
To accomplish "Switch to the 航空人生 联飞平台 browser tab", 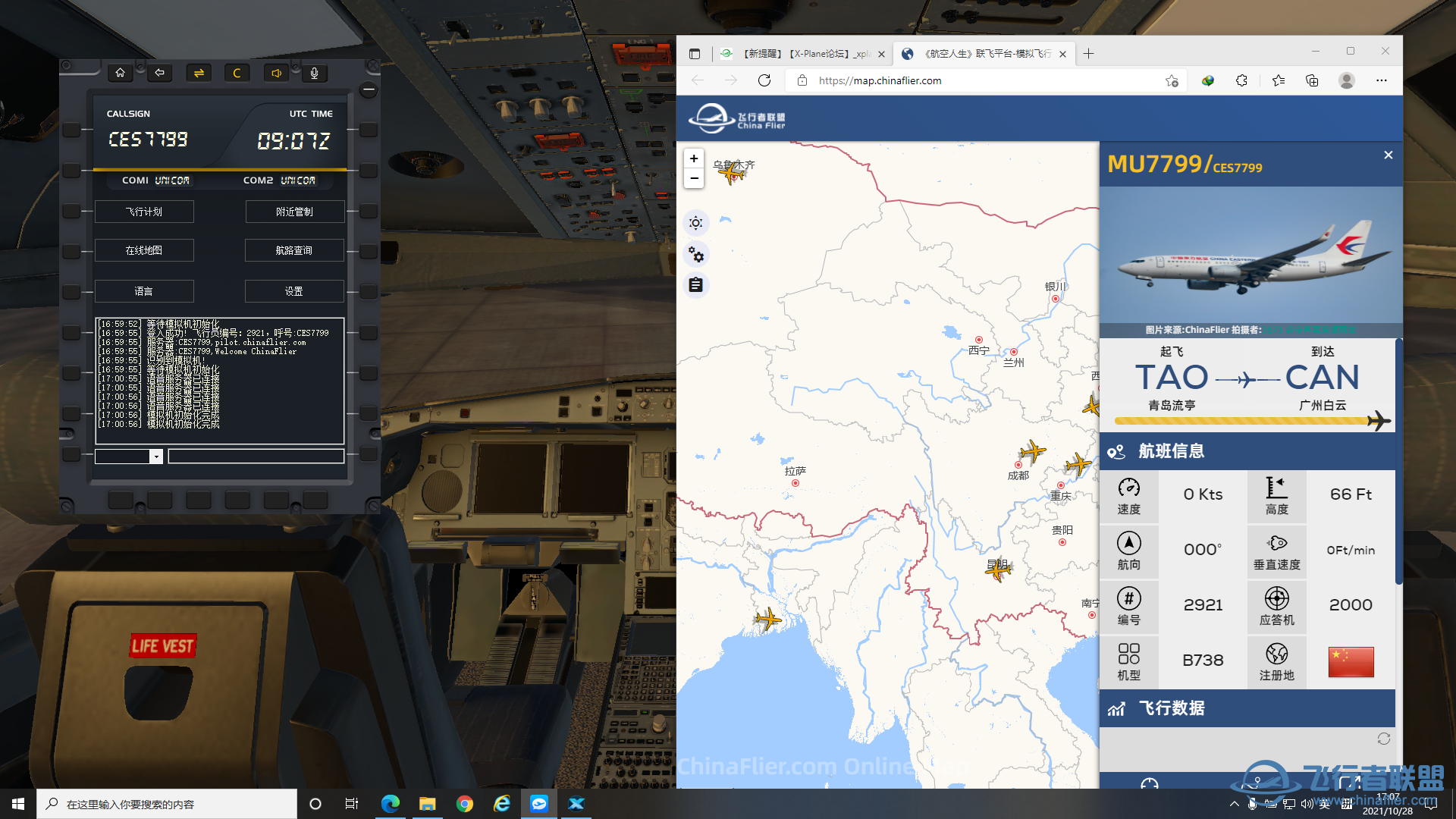I will coord(984,54).
